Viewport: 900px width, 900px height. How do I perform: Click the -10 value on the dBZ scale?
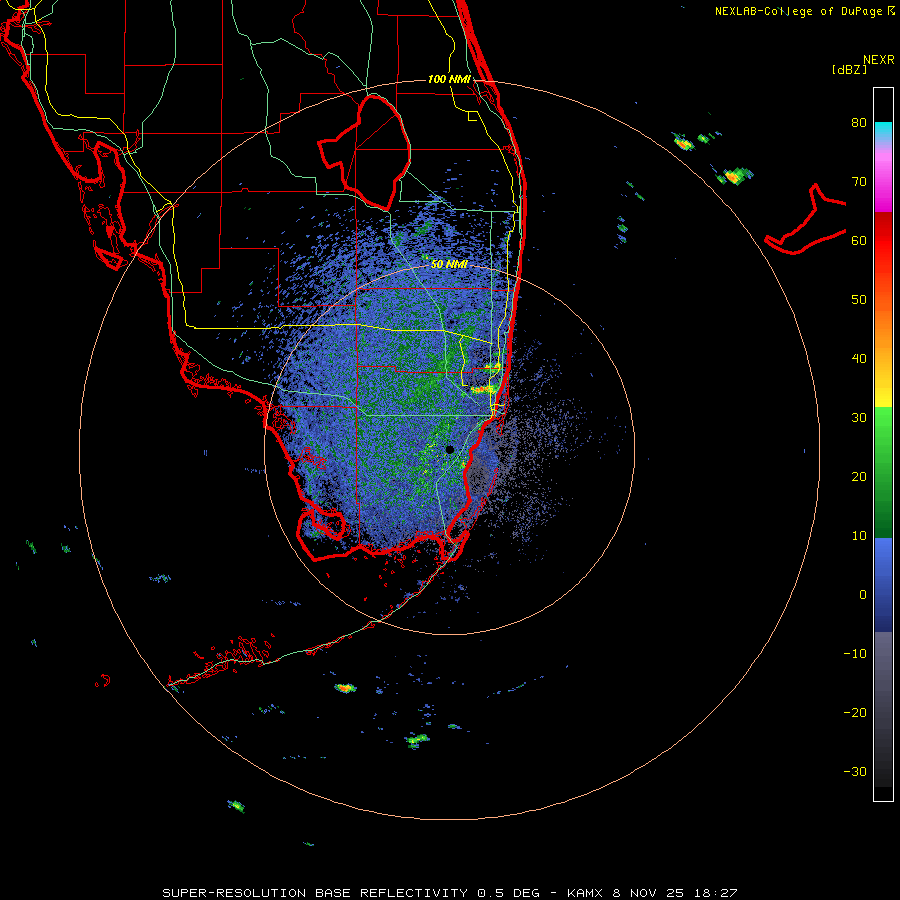(x=855, y=654)
